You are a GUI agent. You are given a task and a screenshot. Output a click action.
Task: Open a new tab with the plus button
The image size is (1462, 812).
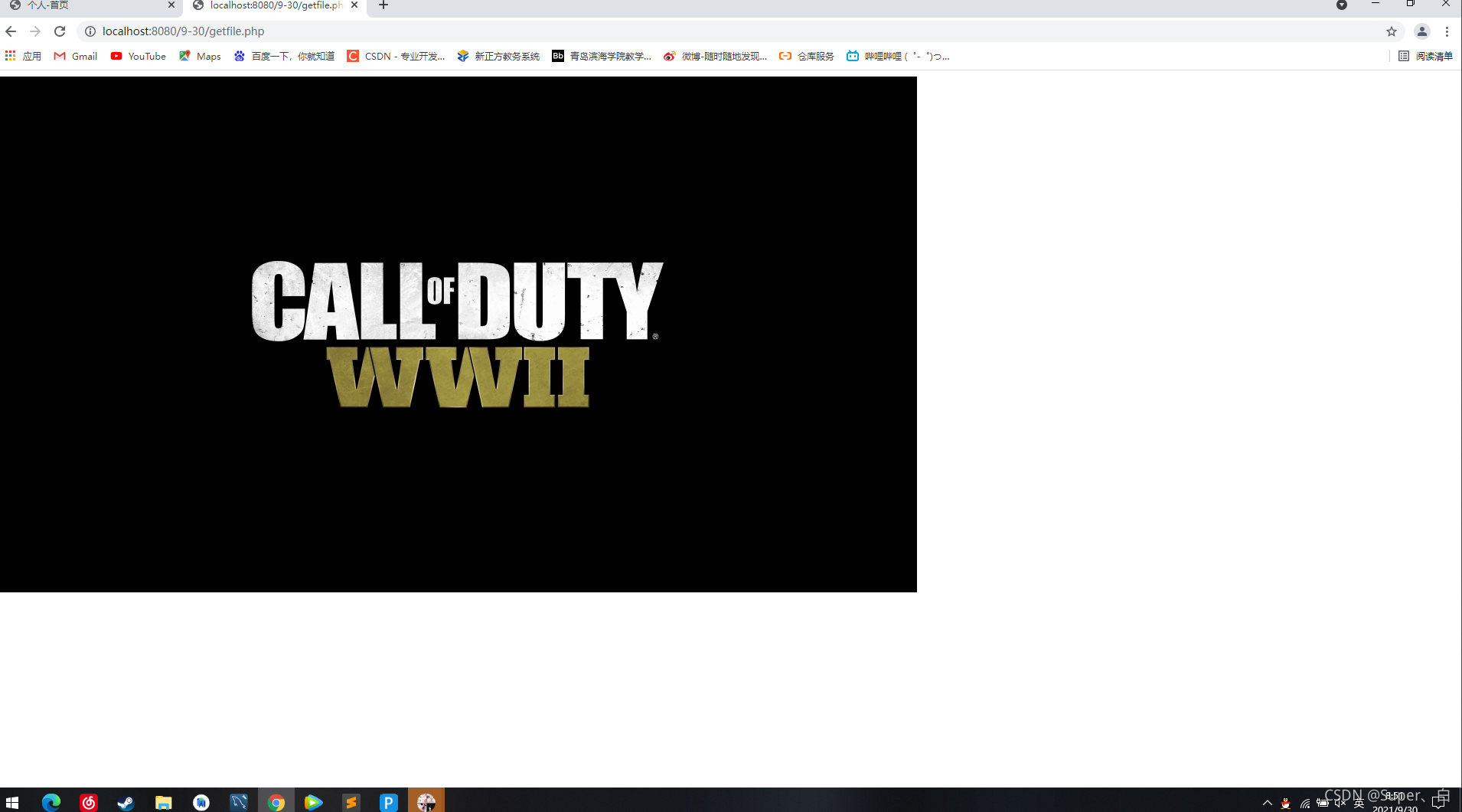(x=383, y=5)
